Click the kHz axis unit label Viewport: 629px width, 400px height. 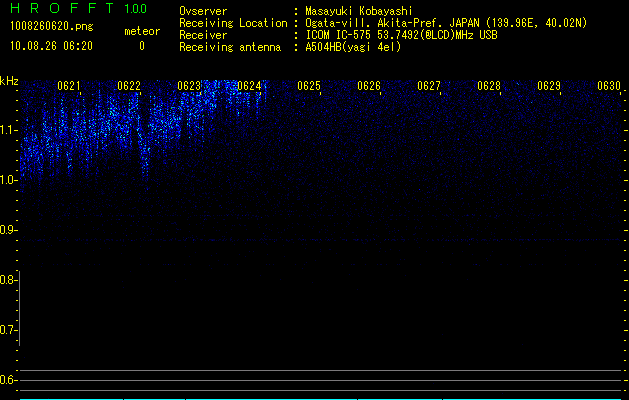(9, 81)
